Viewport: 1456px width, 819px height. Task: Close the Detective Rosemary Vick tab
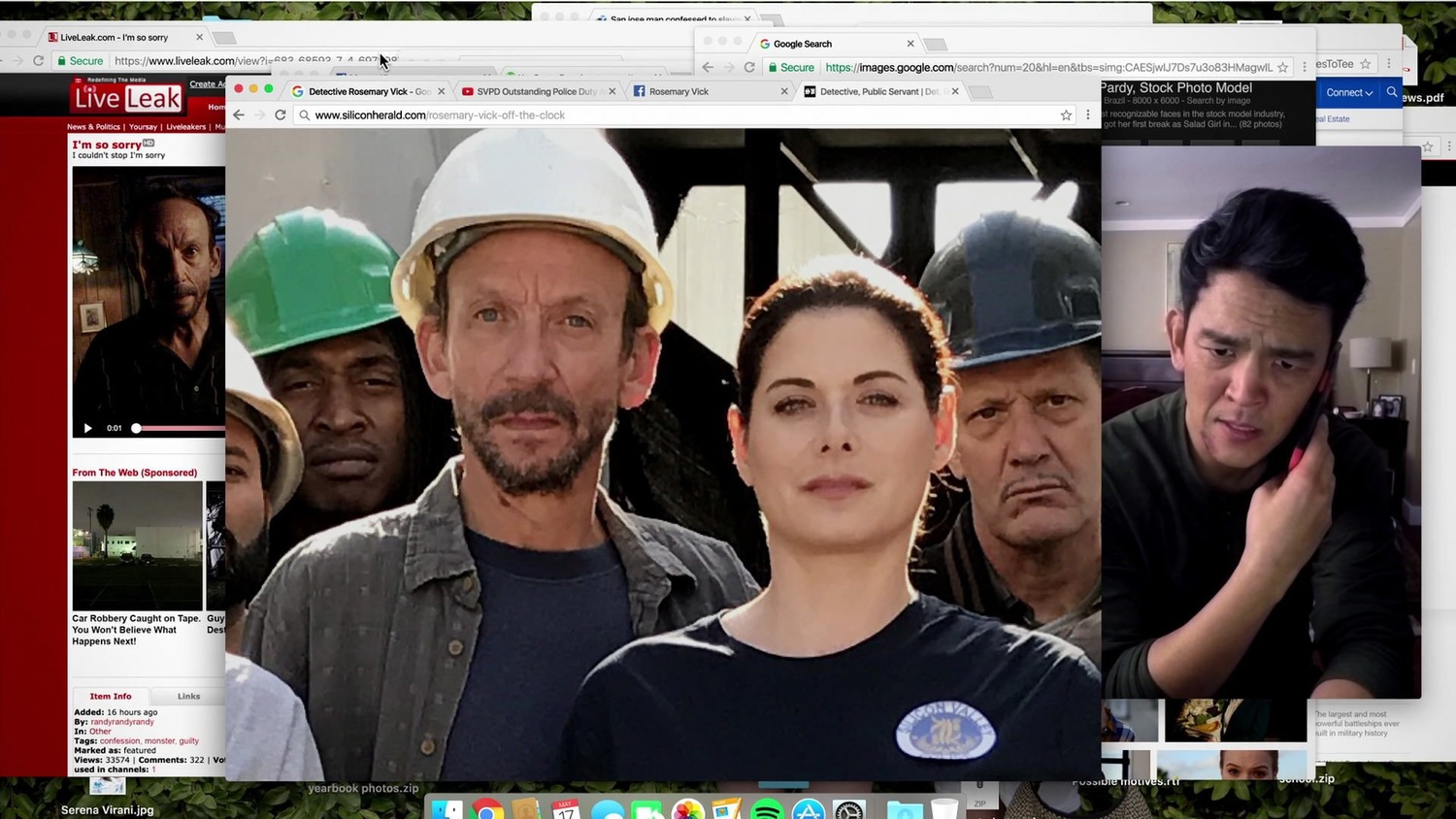(442, 91)
